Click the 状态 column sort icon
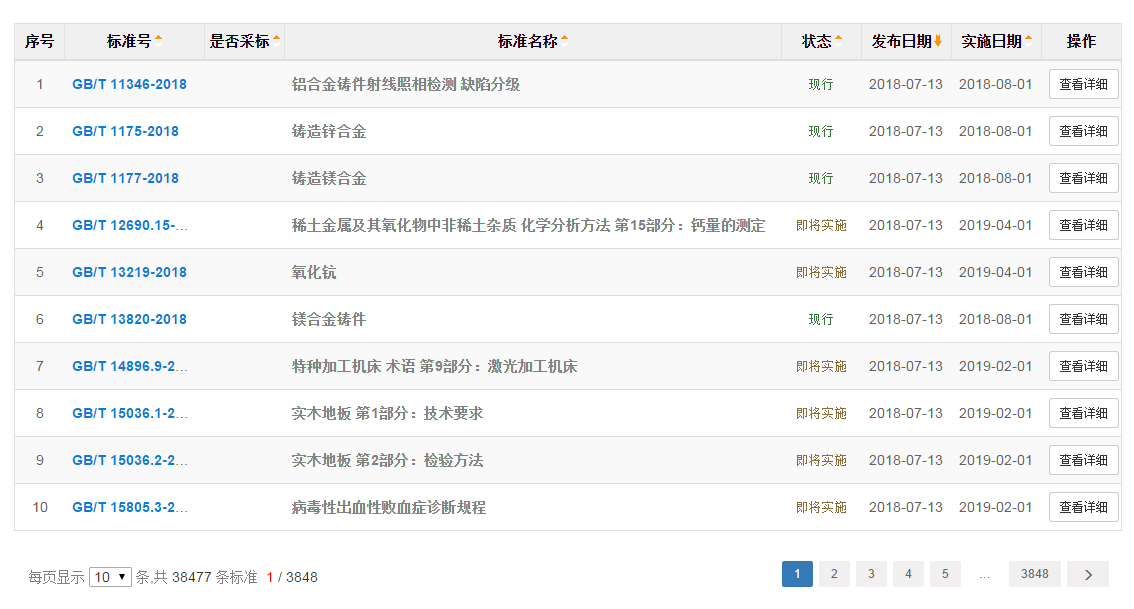 click(x=838, y=41)
